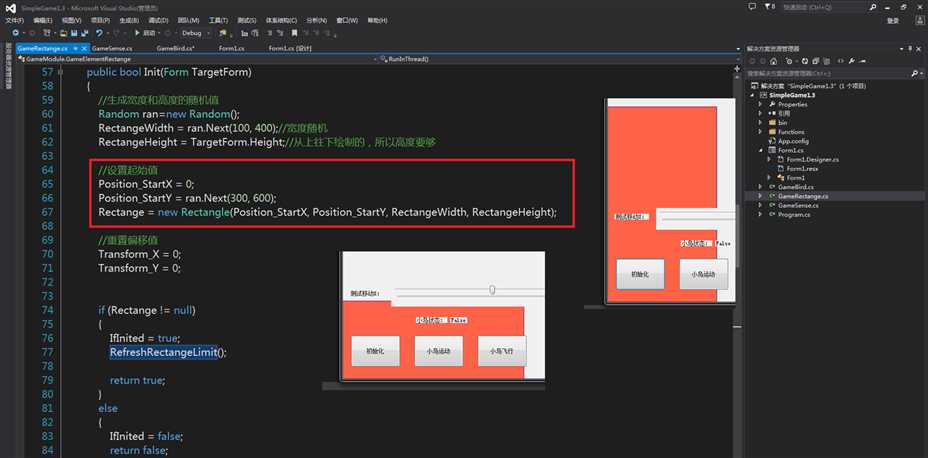Open the 工具(T) menu
The height and width of the screenshot is (458, 928).
click(x=218, y=20)
